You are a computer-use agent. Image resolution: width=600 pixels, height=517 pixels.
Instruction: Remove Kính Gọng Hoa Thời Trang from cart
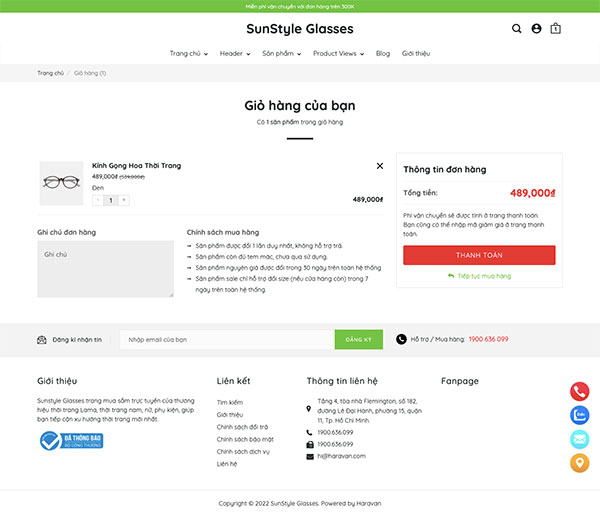pyautogui.click(x=380, y=166)
